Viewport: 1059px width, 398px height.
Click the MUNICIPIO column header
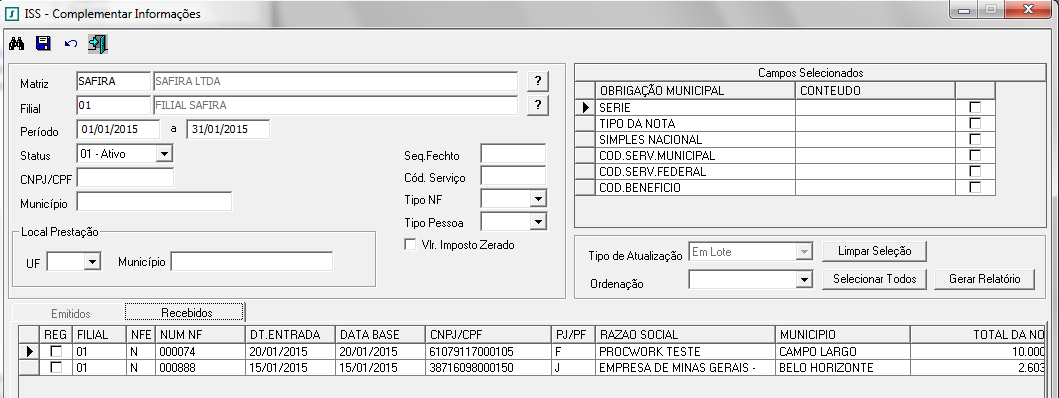[x=842, y=334]
